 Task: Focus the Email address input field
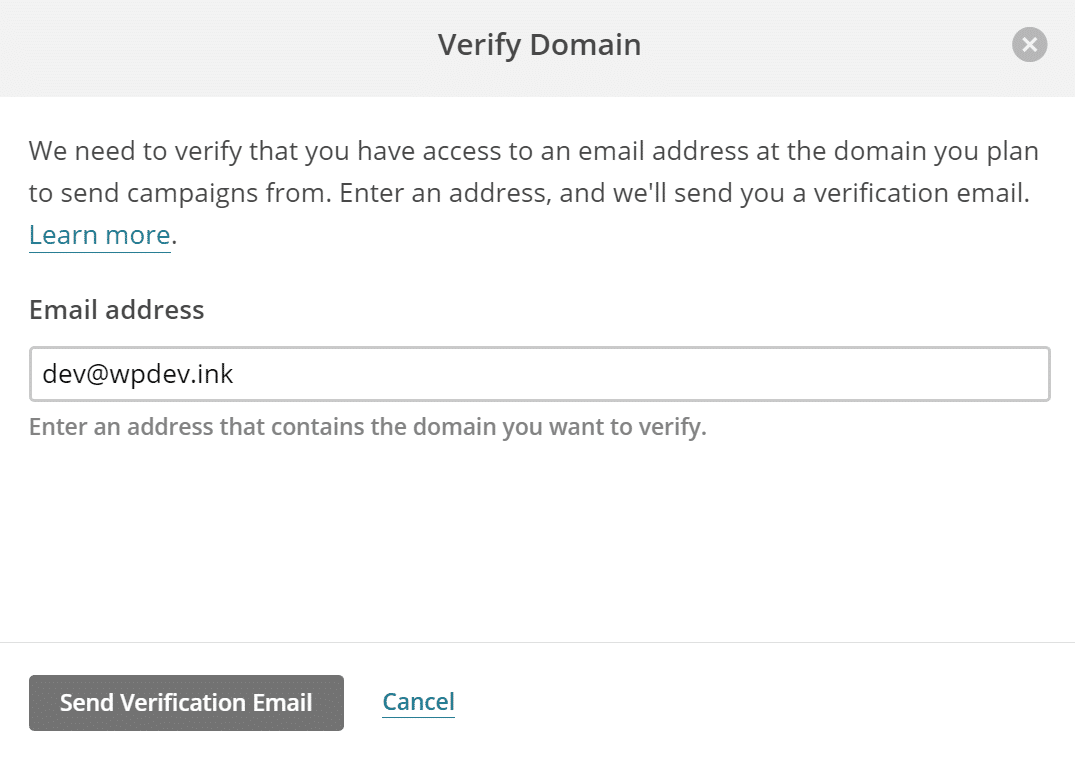click(x=539, y=374)
